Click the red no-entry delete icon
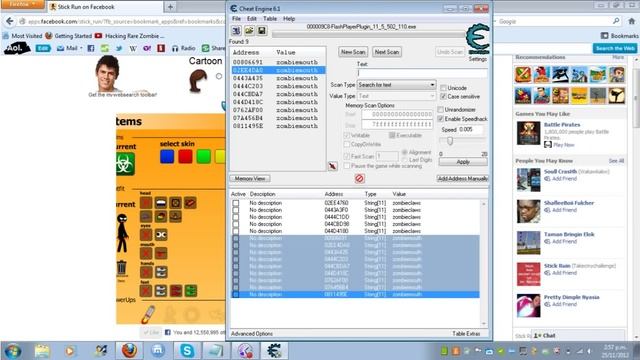640x360 pixels. [x=360, y=178]
